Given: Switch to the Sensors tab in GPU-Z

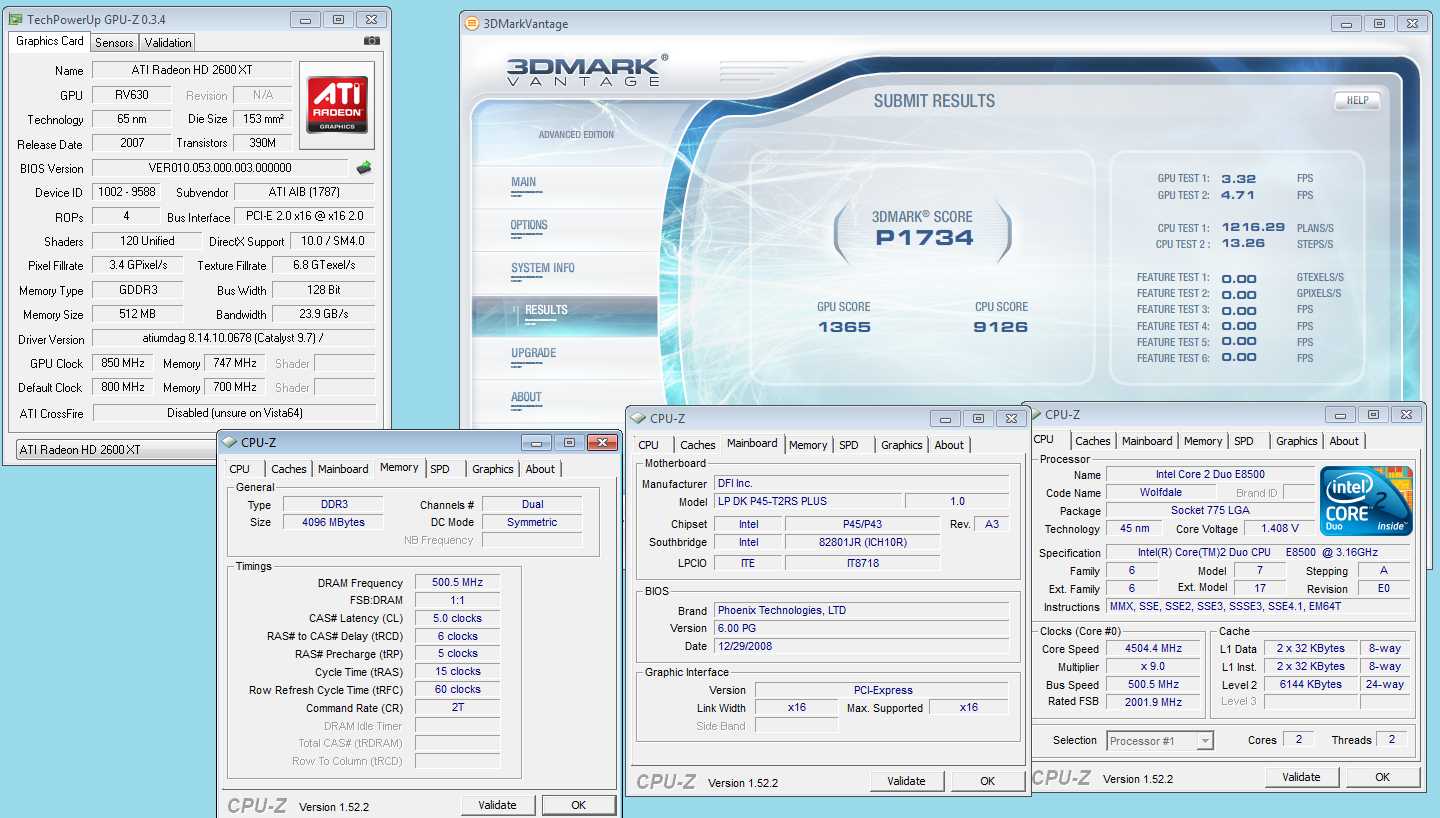Looking at the screenshot, I should click(x=114, y=42).
